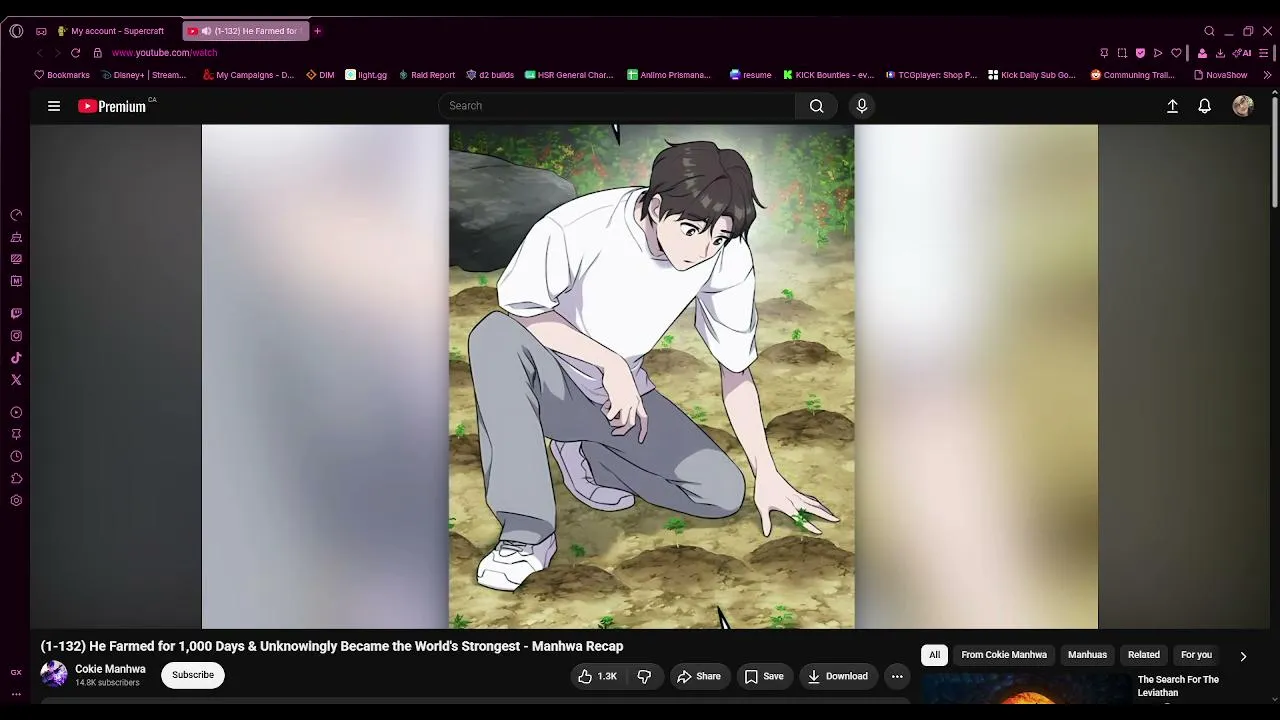The image size is (1280, 720).
Task: Open the browser AI assistant button
Action: coord(1242,53)
